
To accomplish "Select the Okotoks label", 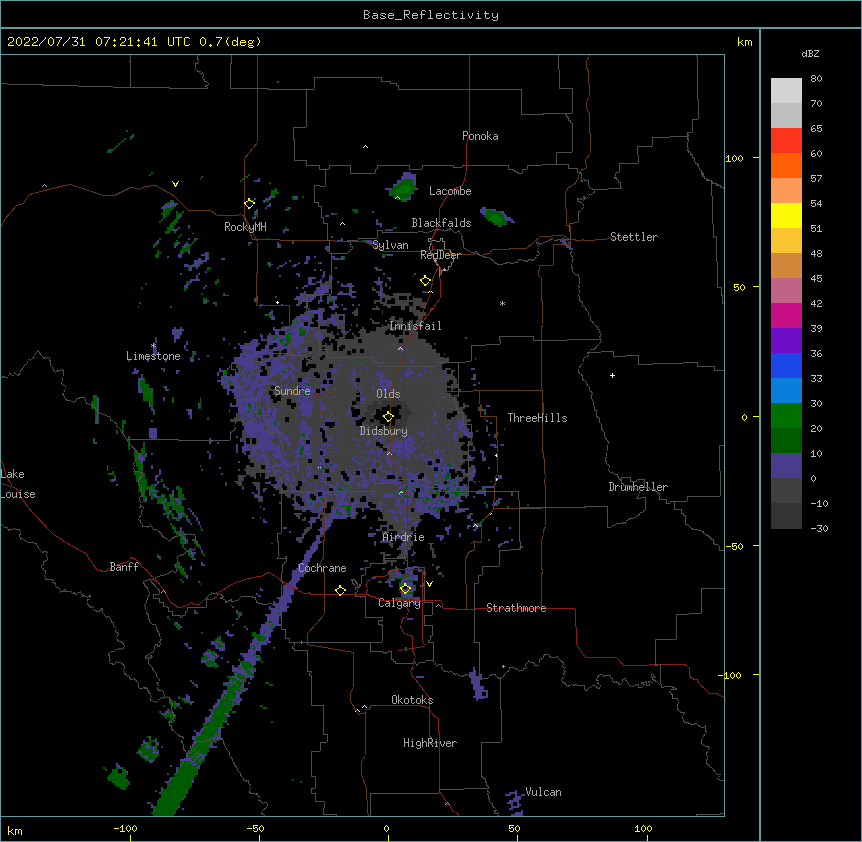I will click(x=412, y=700).
